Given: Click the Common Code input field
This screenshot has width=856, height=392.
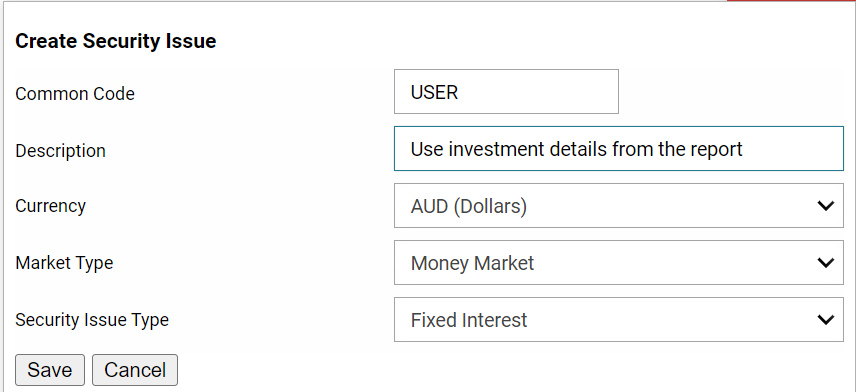Looking at the screenshot, I should (506, 92).
